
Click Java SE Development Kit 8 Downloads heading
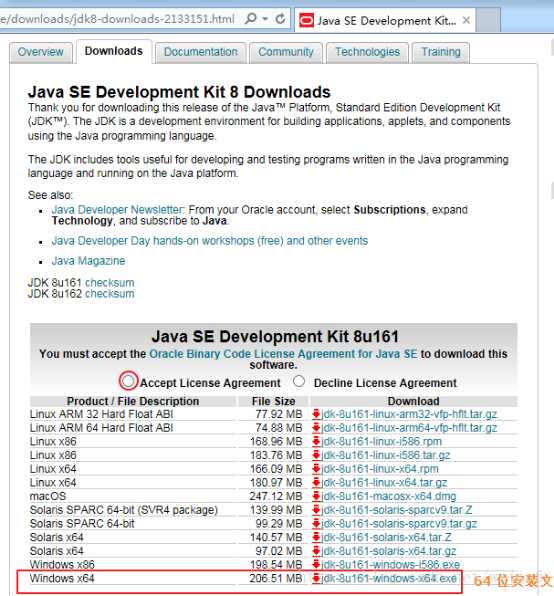click(x=179, y=92)
